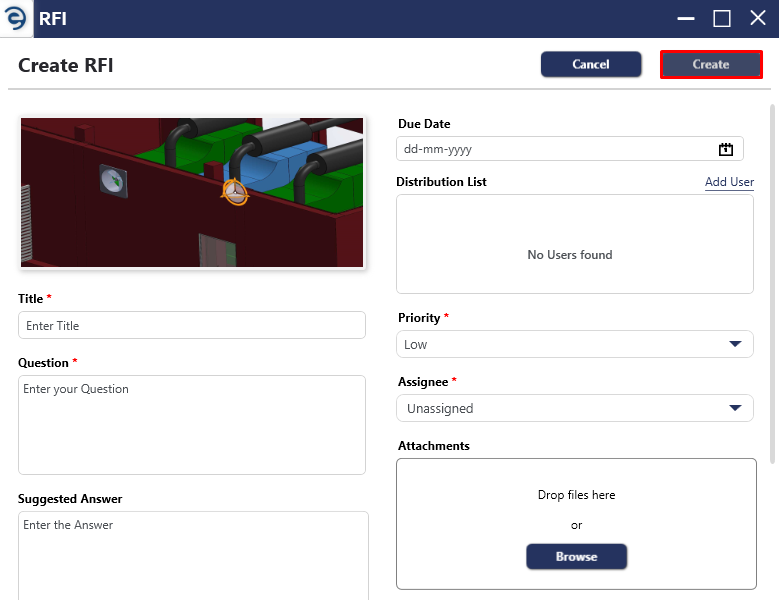Click the vertical scrollbar of the form

point(772,284)
